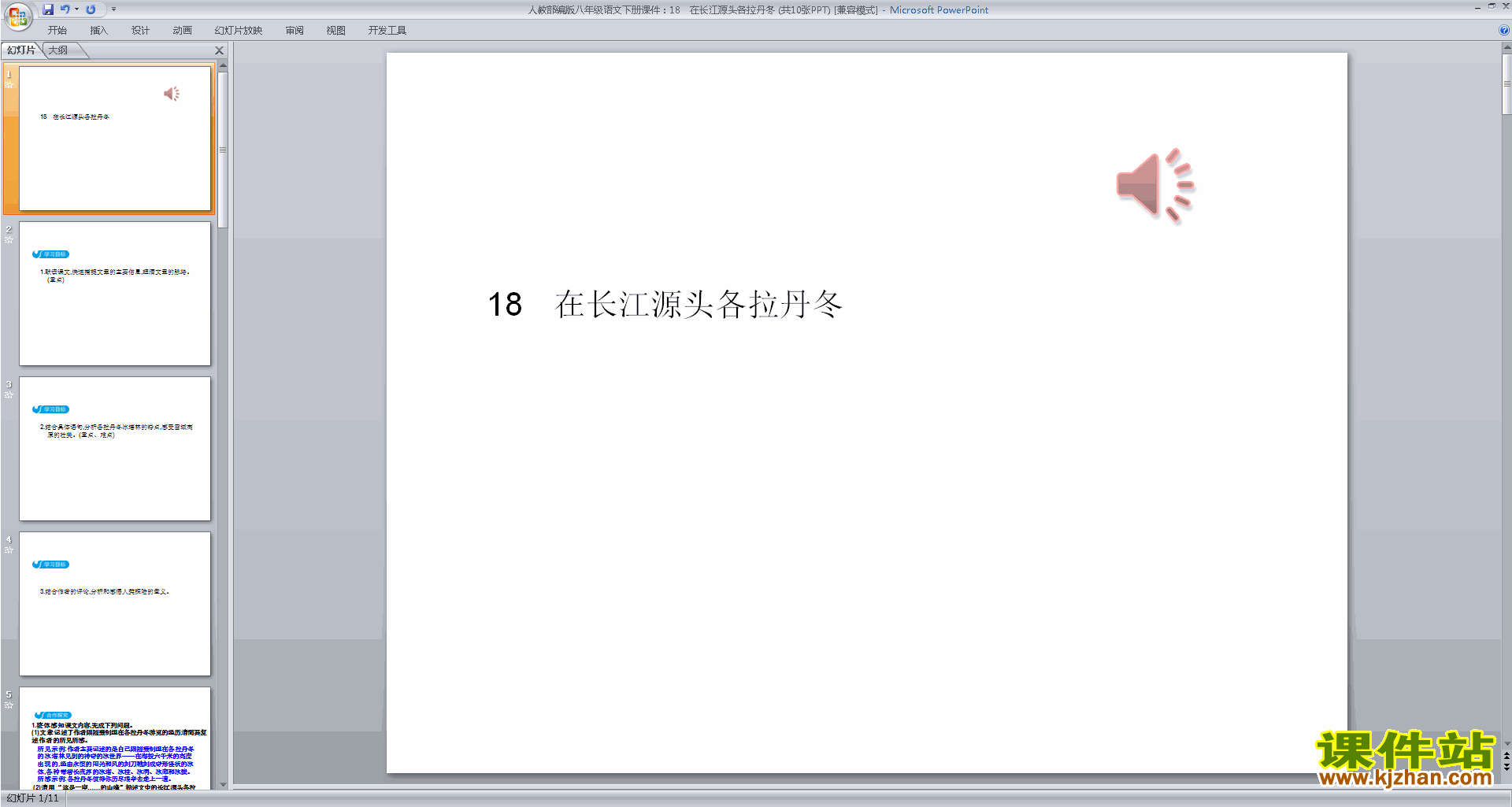Select slide 5 thumbnail
The image size is (1512, 807).
pos(115,739)
